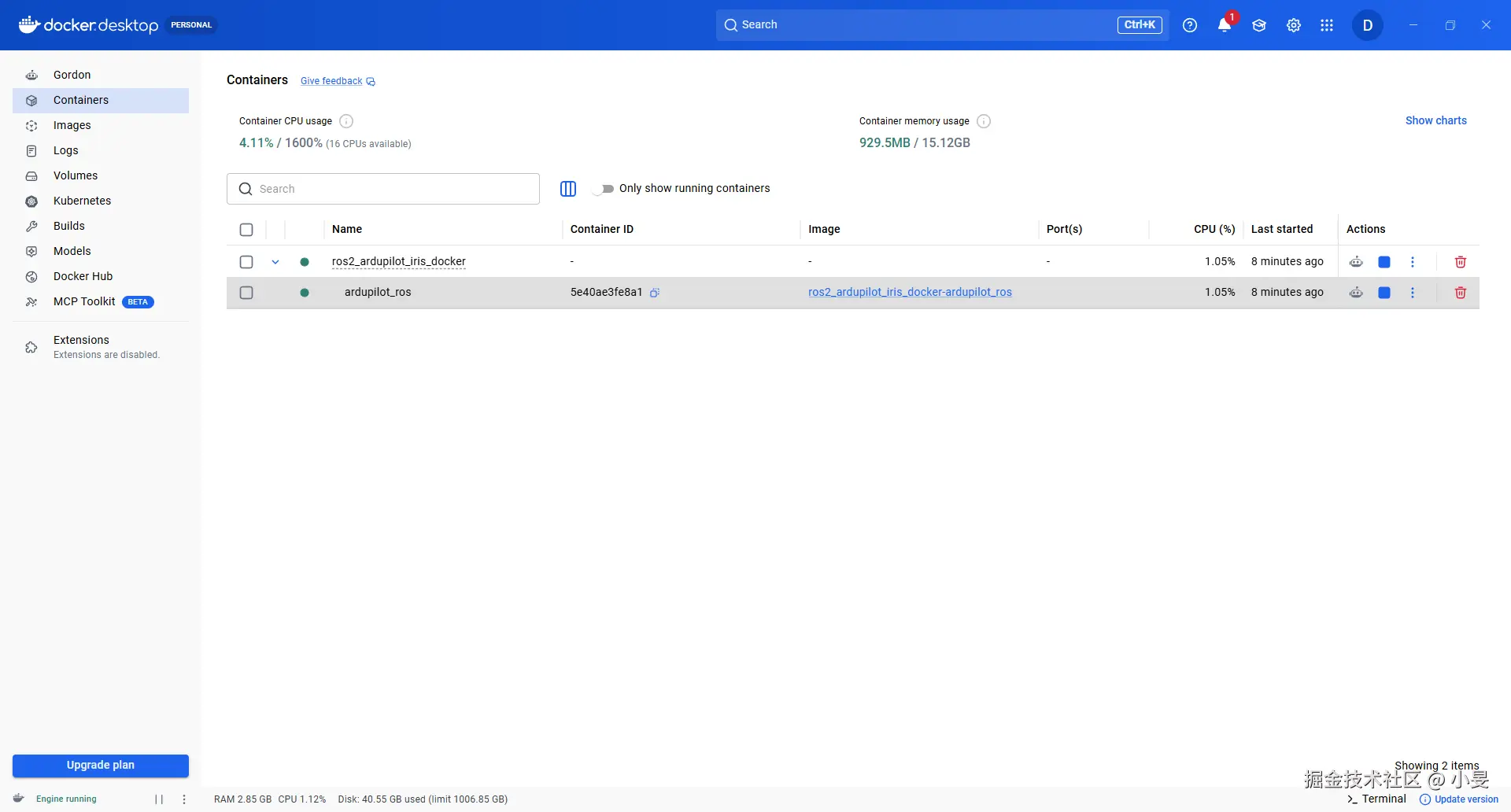This screenshot has width=1511, height=812.
Task: Open the apps grid menu
Action: [x=1327, y=25]
